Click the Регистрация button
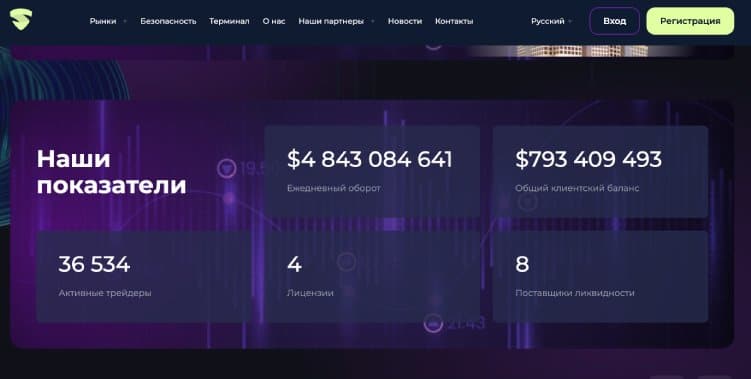 pyautogui.click(x=690, y=21)
